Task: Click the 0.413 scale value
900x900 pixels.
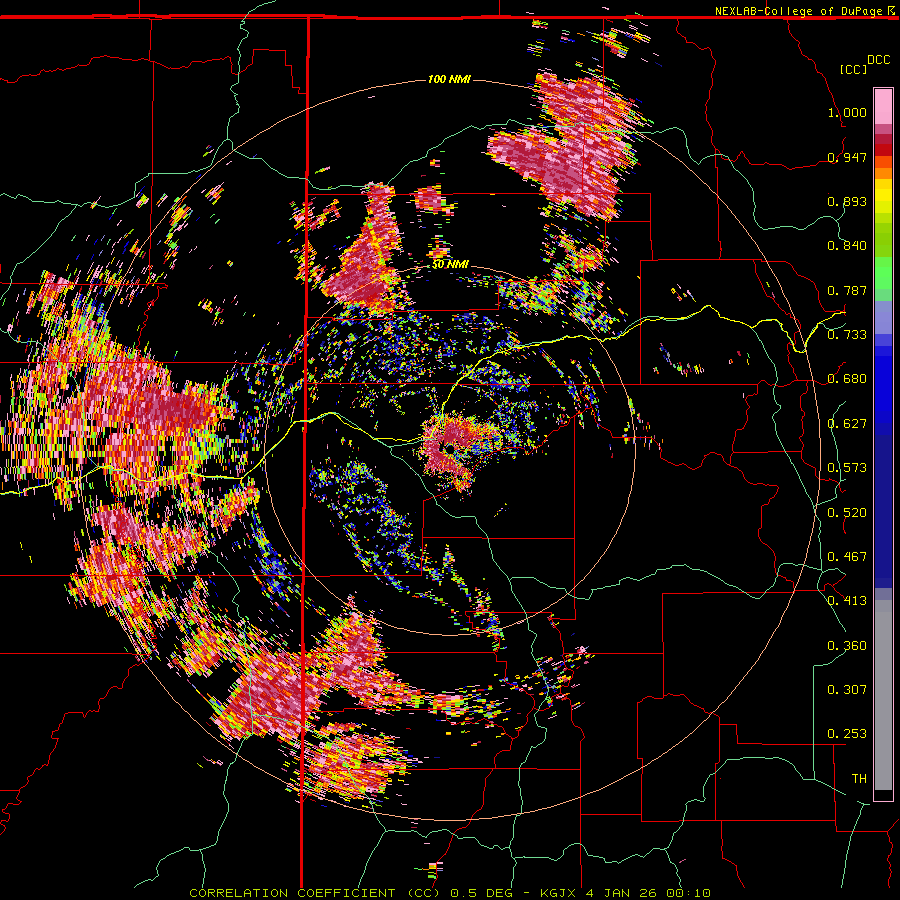Action: coord(847,601)
